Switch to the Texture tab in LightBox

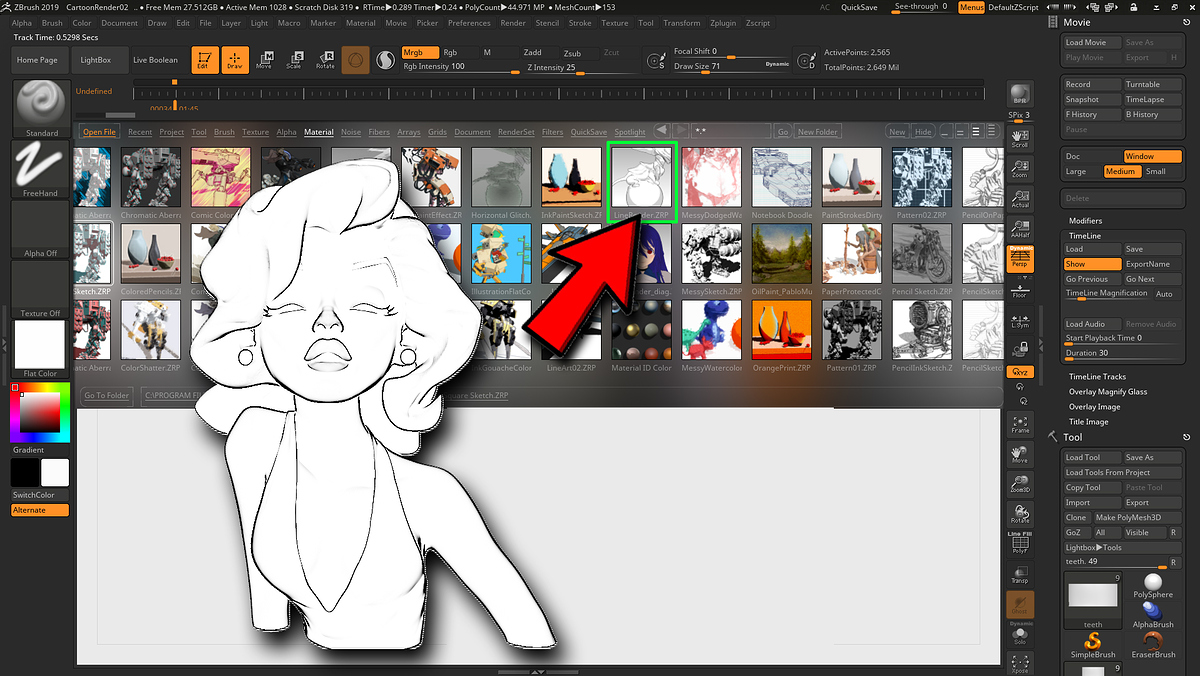pyautogui.click(x=255, y=132)
